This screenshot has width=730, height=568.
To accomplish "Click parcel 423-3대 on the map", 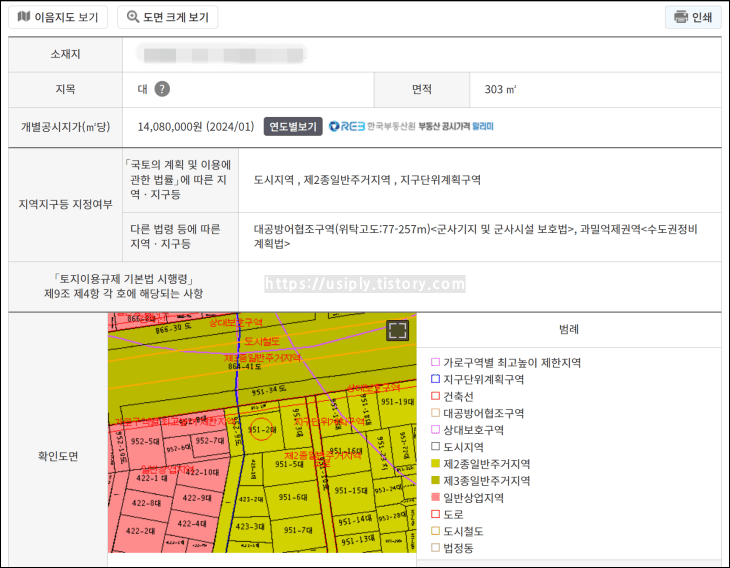I will [x=250, y=527].
